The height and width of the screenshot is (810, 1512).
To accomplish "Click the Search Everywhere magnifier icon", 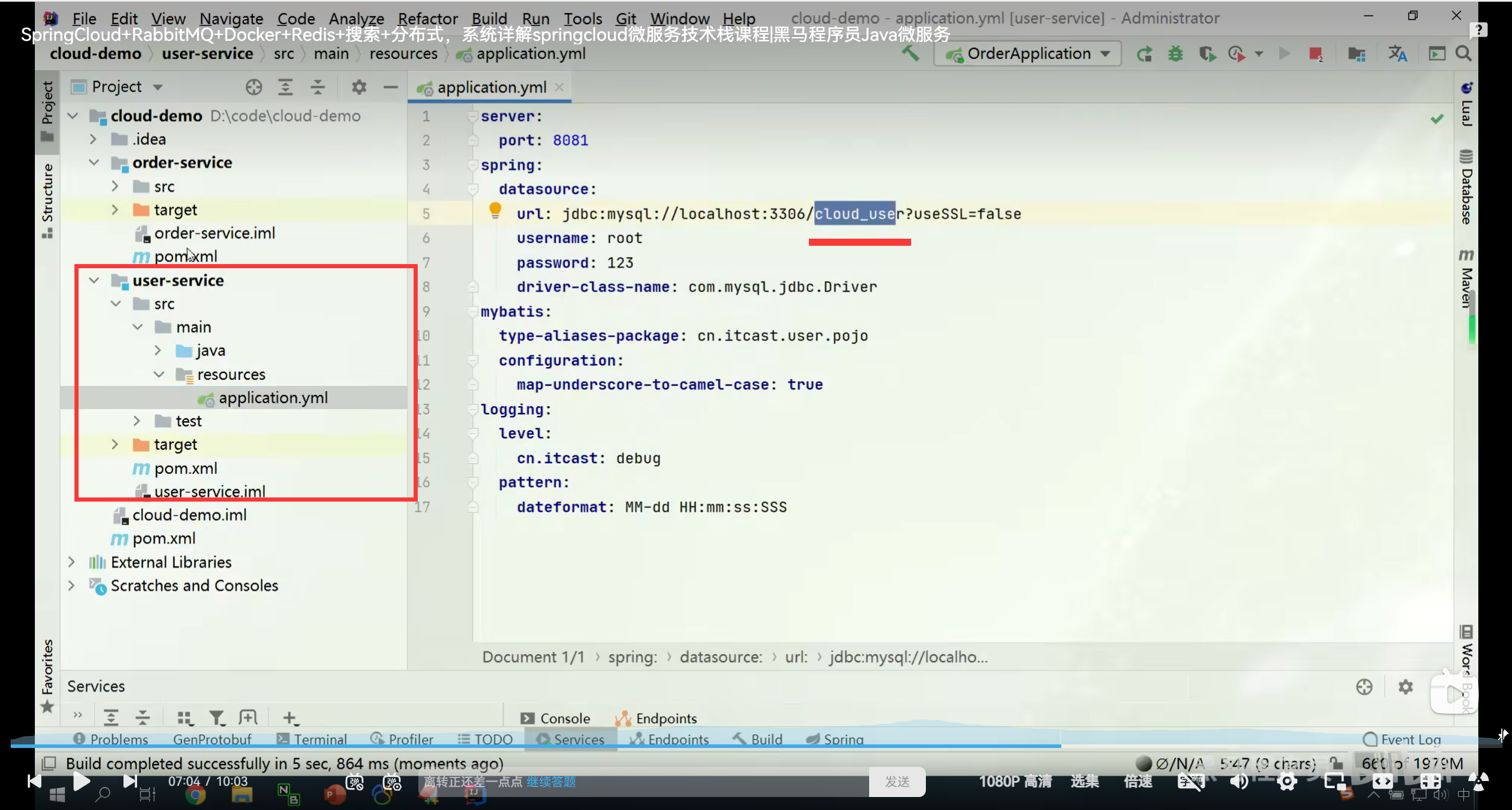I will pos(1464,54).
